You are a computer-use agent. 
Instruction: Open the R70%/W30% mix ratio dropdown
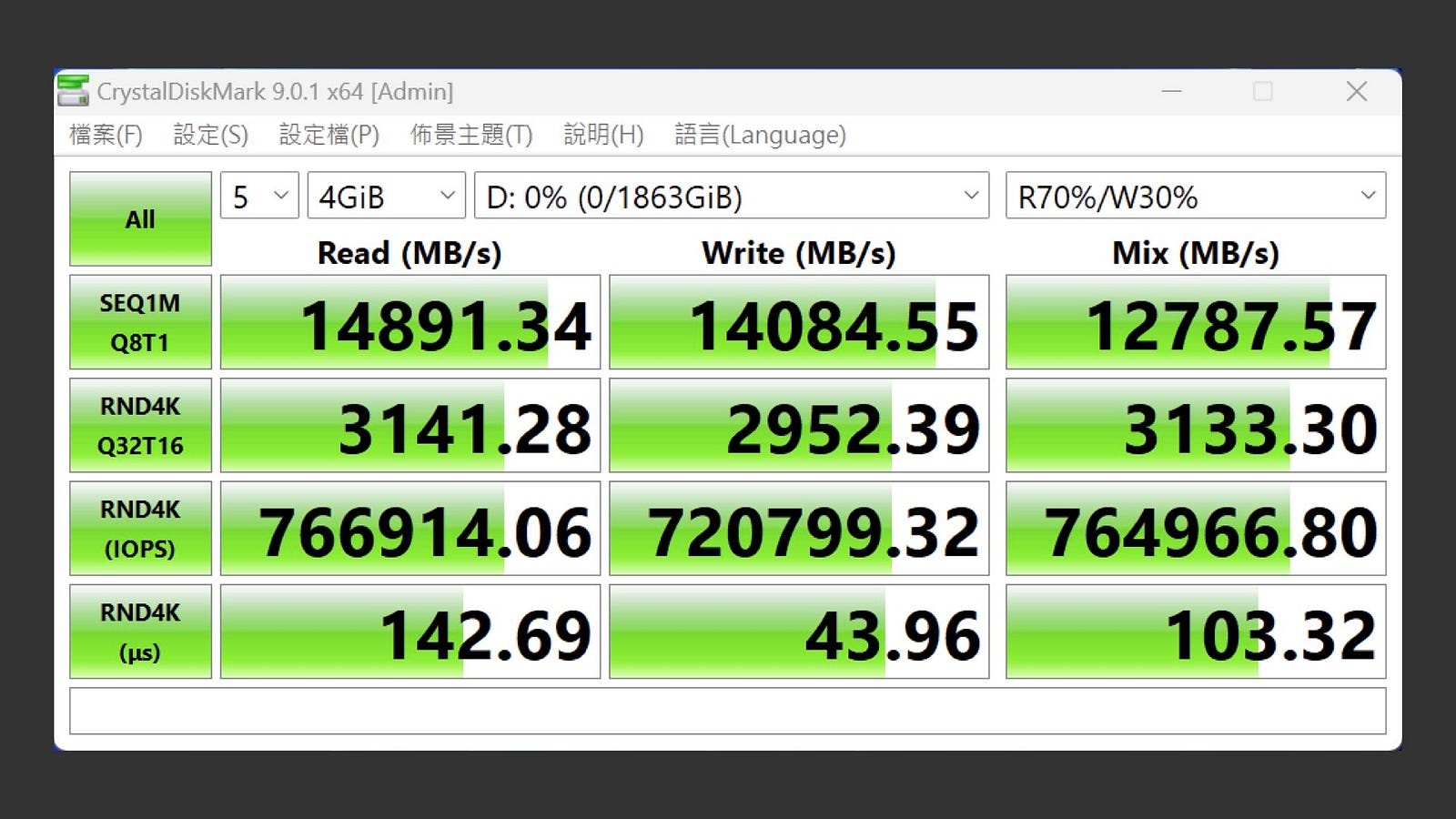point(1196,196)
